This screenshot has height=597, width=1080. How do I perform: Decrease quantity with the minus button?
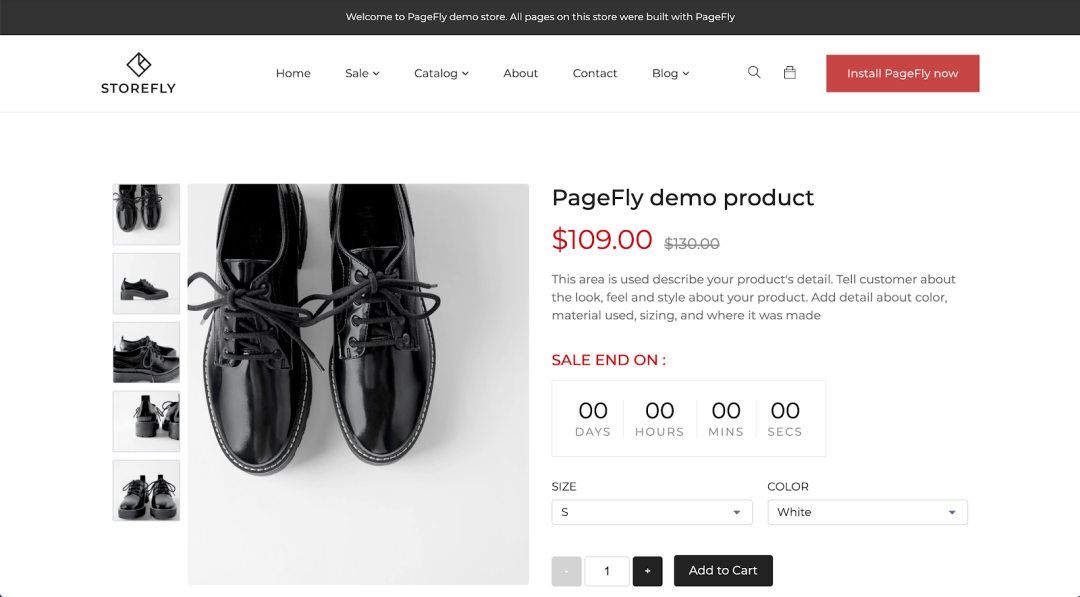pos(566,571)
